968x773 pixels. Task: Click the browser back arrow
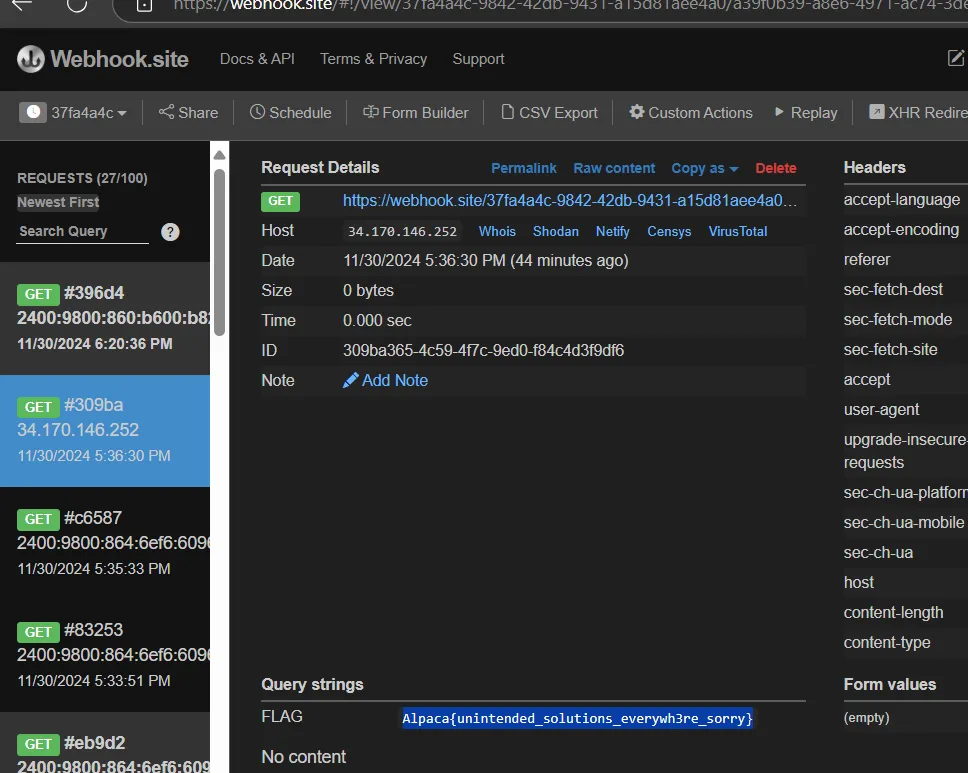click(x=22, y=5)
